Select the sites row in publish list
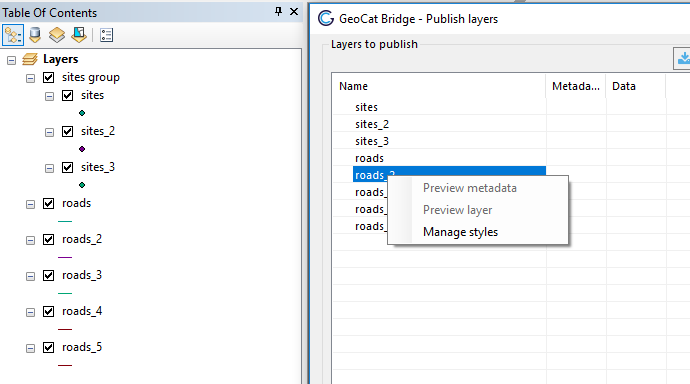The height and width of the screenshot is (384, 690). [366, 107]
